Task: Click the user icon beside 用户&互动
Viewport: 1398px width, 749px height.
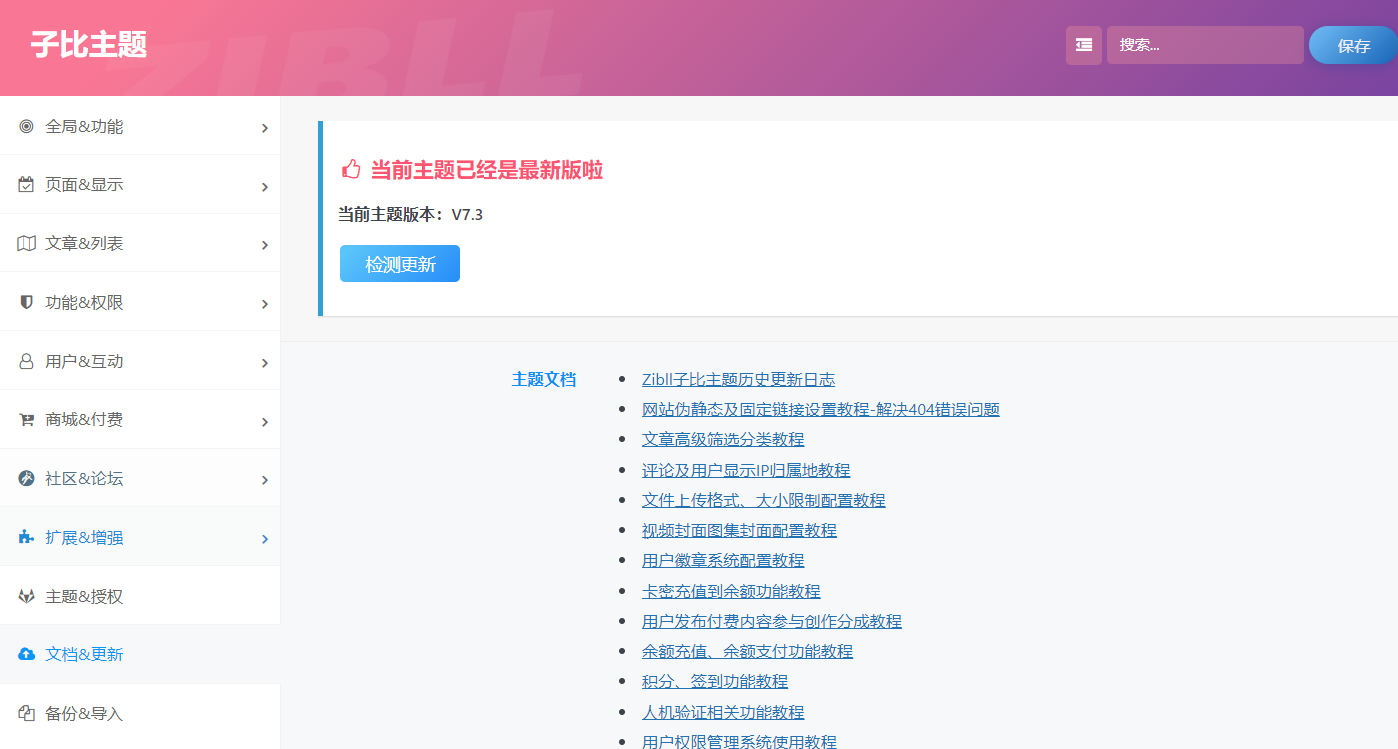Action: [26, 361]
